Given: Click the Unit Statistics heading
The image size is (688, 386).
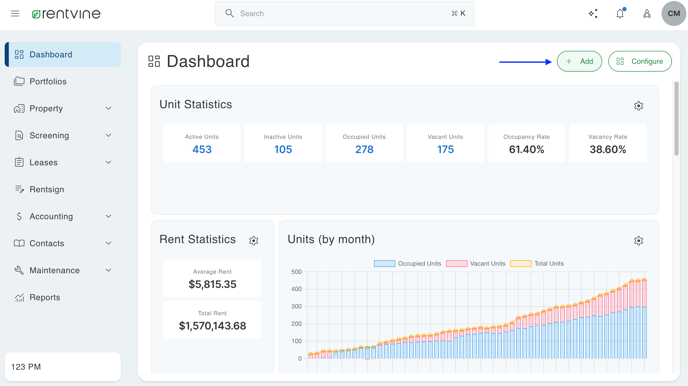Looking at the screenshot, I should (196, 104).
